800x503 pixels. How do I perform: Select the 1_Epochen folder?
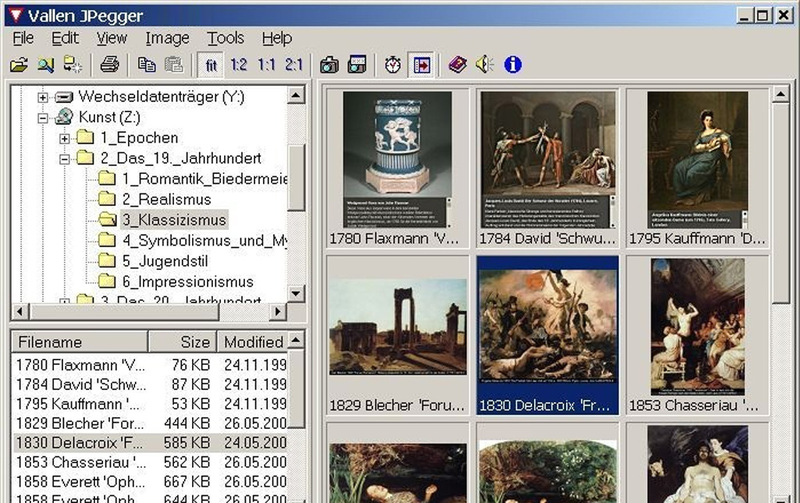139,138
